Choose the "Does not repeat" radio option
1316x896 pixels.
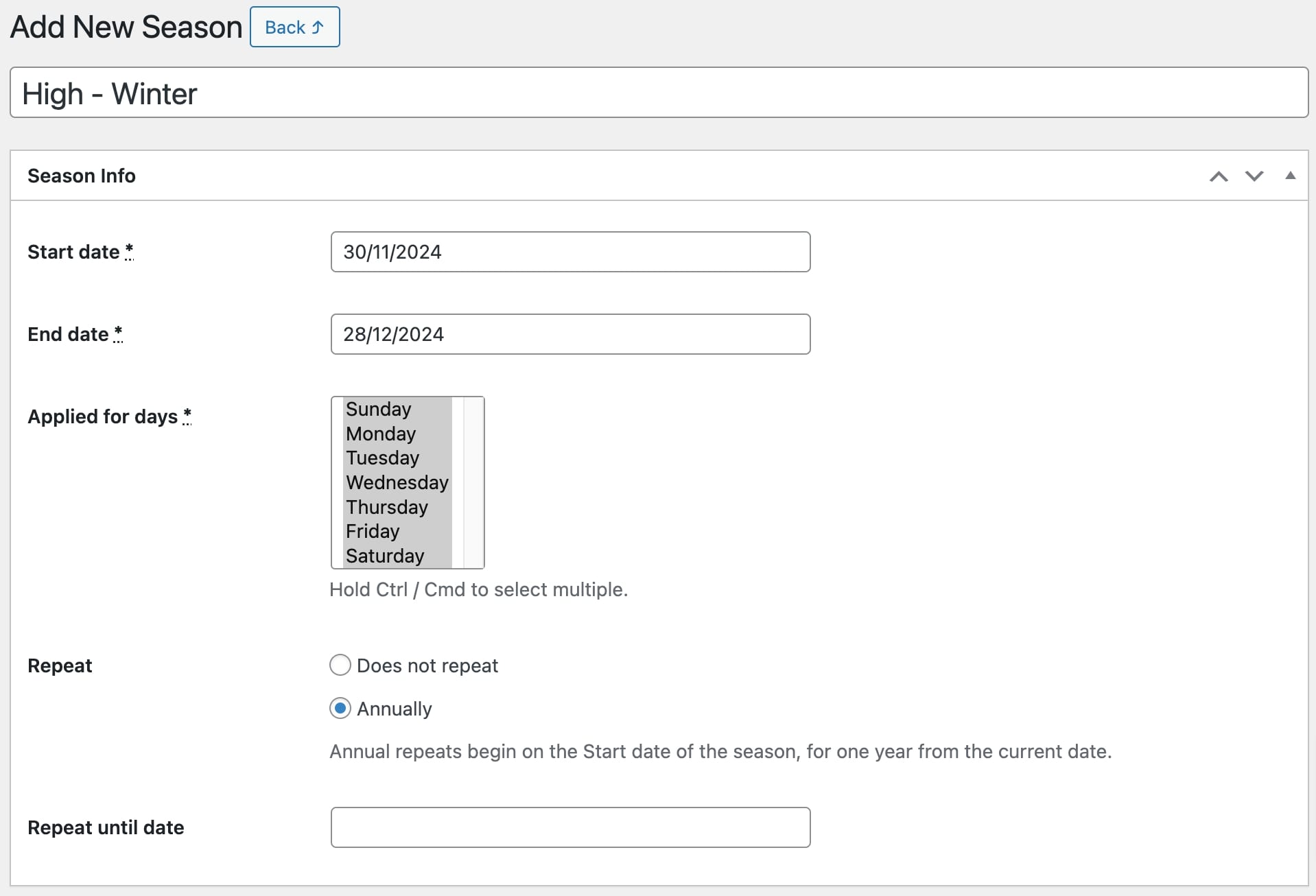pos(340,665)
